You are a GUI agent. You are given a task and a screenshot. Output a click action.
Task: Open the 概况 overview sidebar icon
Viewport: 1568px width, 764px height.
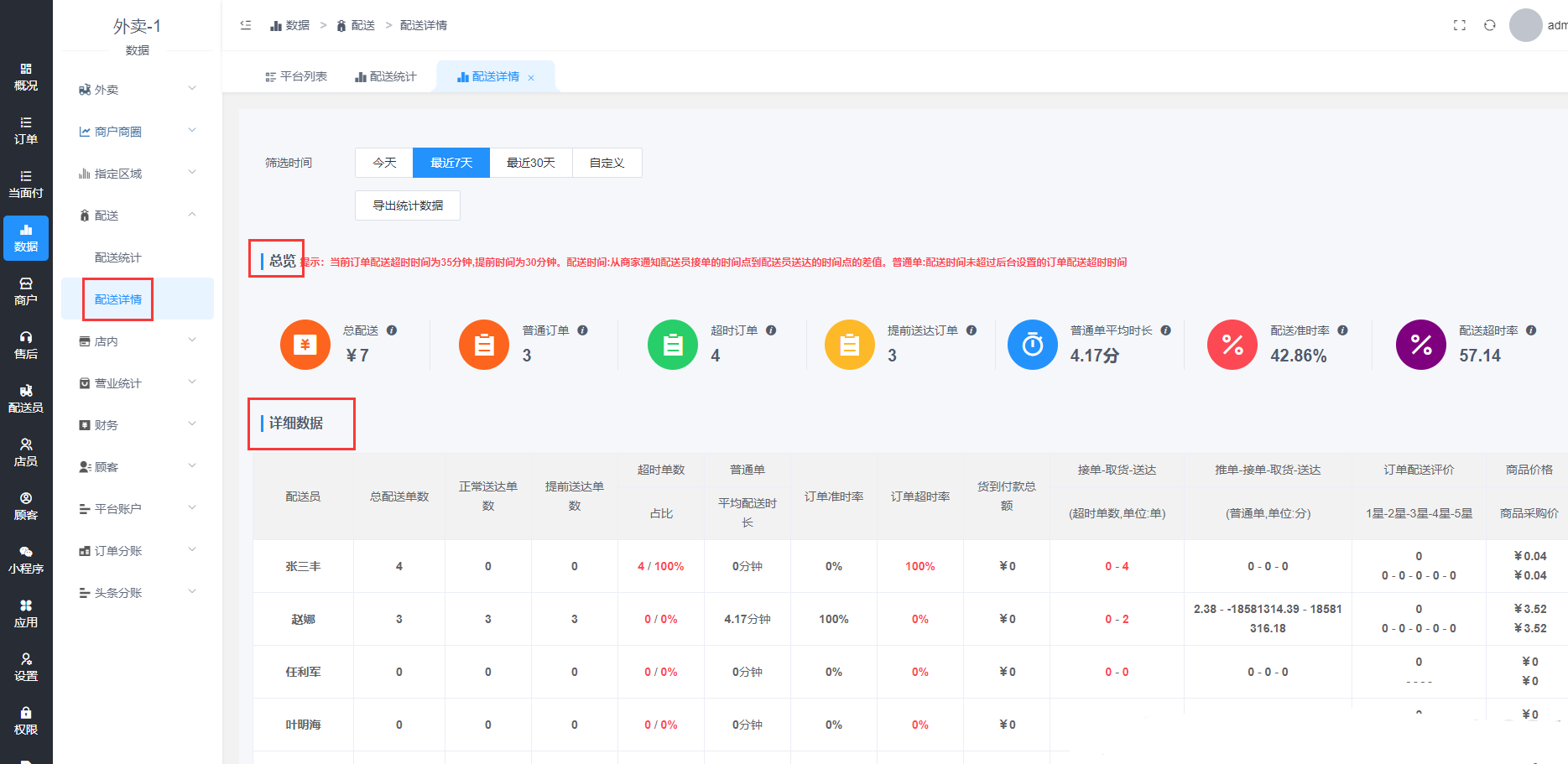coord(26,77)
